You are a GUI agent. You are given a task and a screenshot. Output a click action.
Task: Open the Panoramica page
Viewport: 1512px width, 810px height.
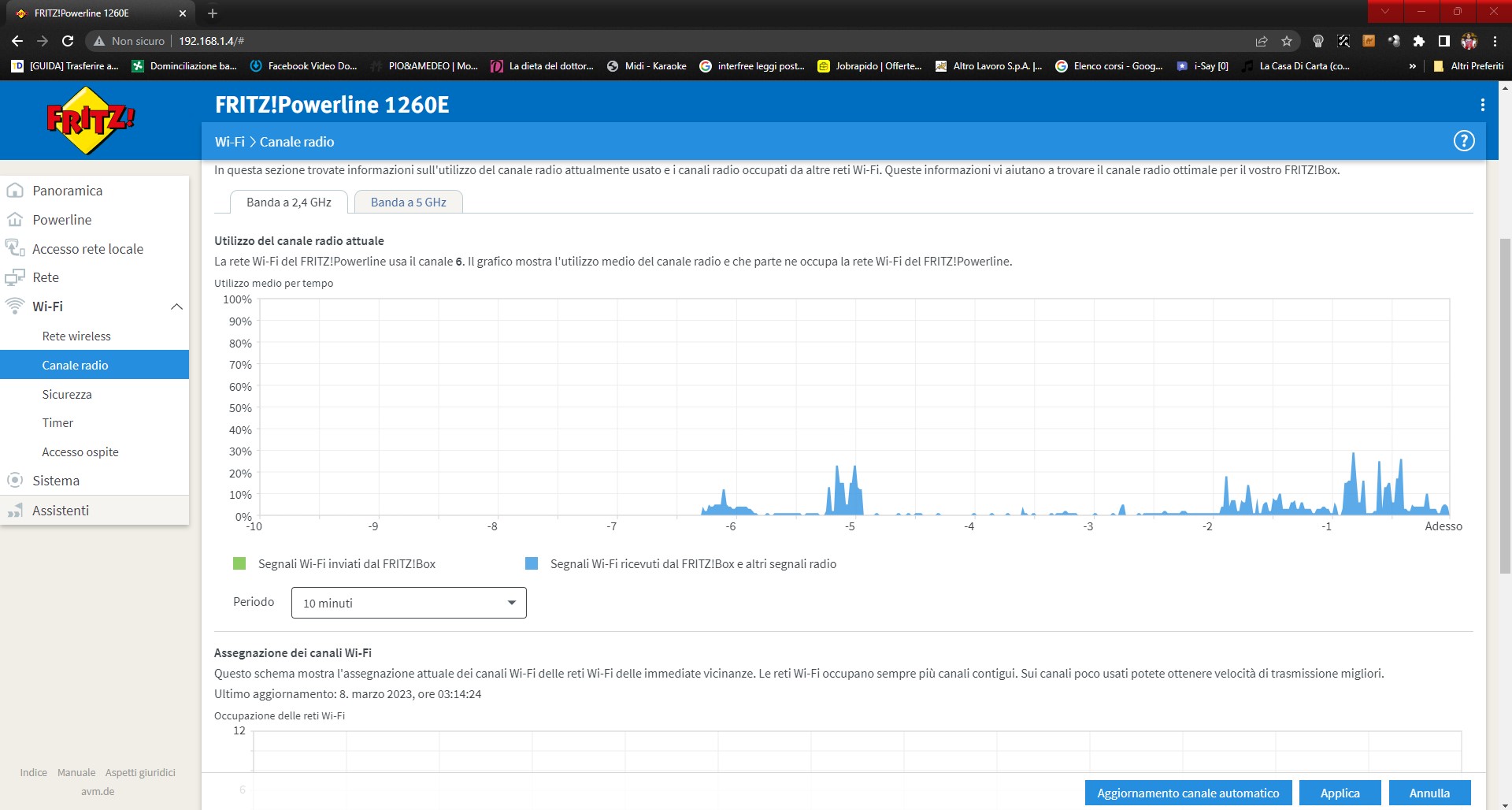pyautogui.click(x=67, y=191)
